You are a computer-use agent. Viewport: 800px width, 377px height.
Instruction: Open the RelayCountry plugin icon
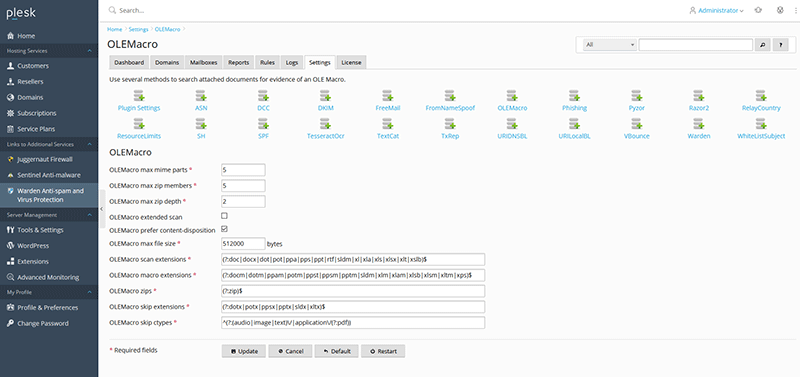pos(761,95)
